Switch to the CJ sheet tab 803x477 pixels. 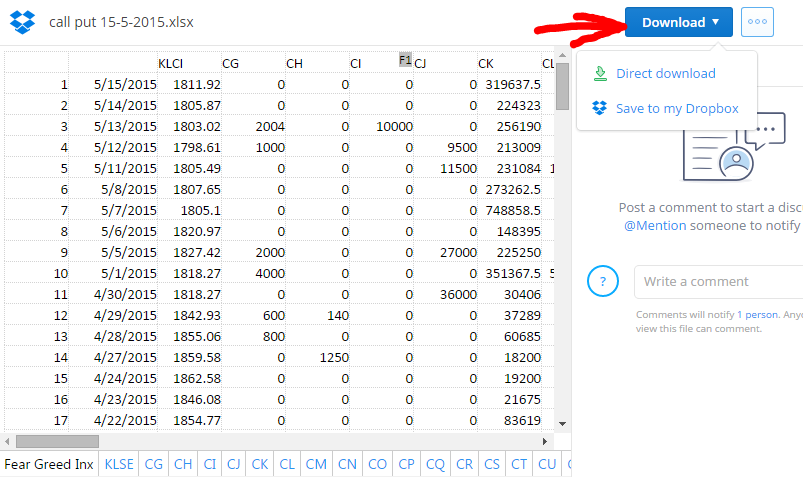234,464
